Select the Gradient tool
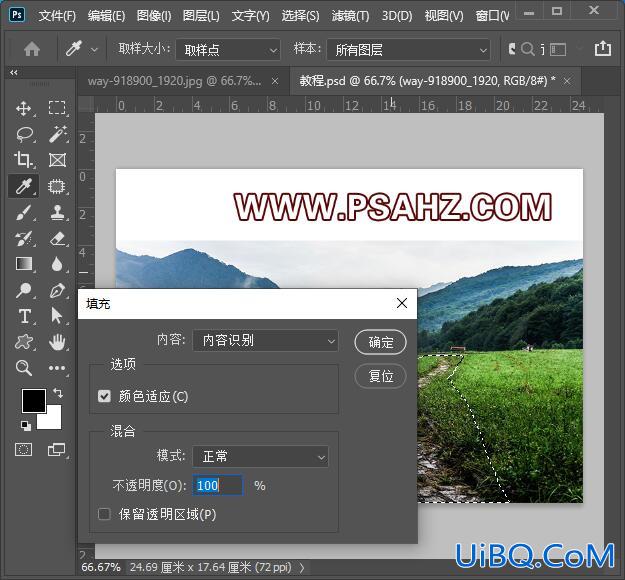 click(24, 264)
